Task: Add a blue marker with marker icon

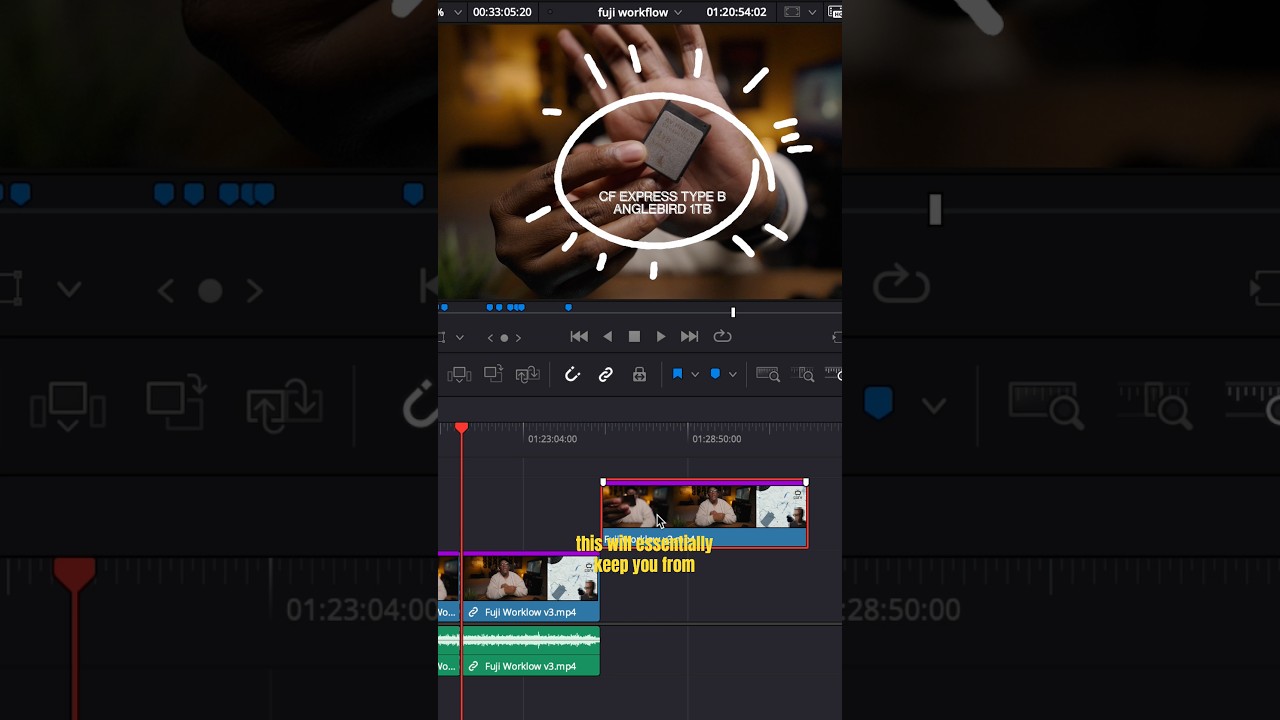Action: [715, 374]
